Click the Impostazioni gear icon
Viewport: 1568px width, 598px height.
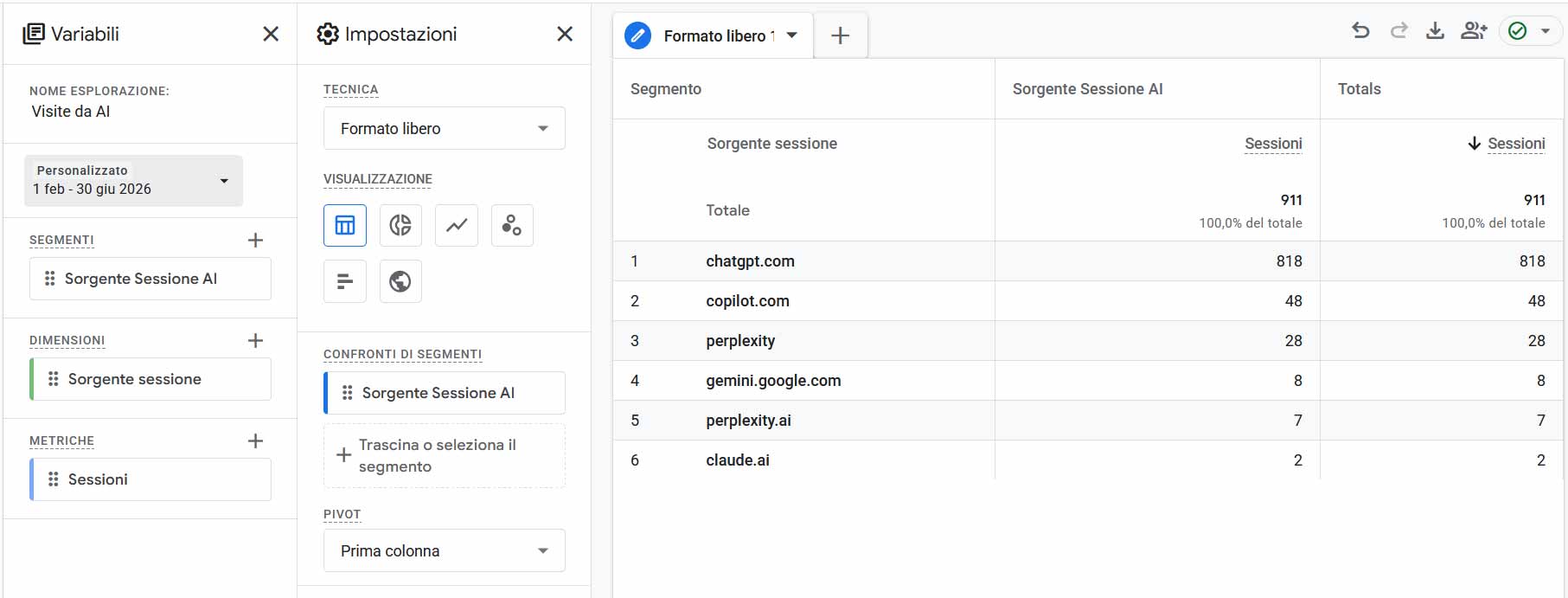pyautogui.click(x=328, y=34)
